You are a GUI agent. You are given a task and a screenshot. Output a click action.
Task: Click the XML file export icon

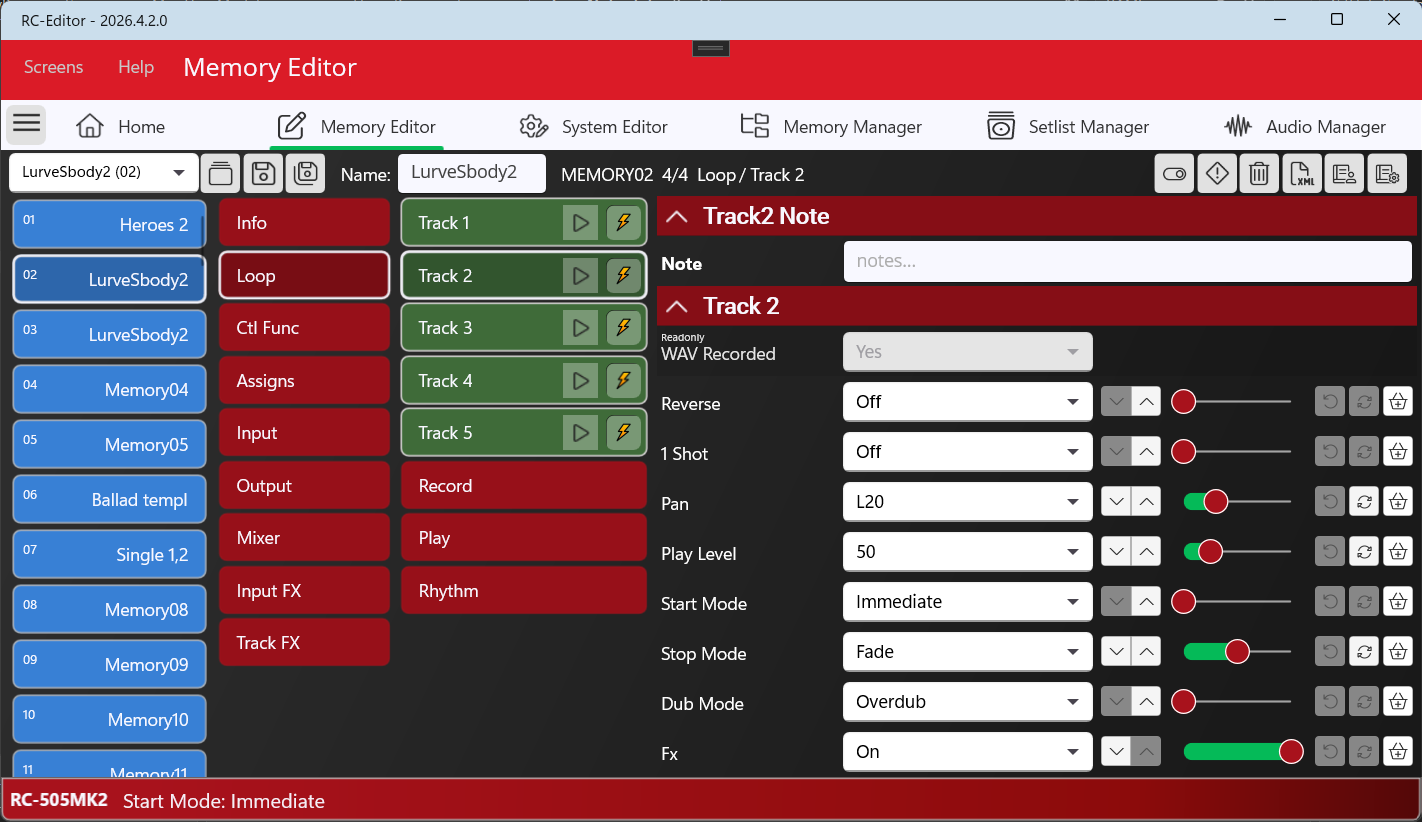click(x=1302, y=174)
